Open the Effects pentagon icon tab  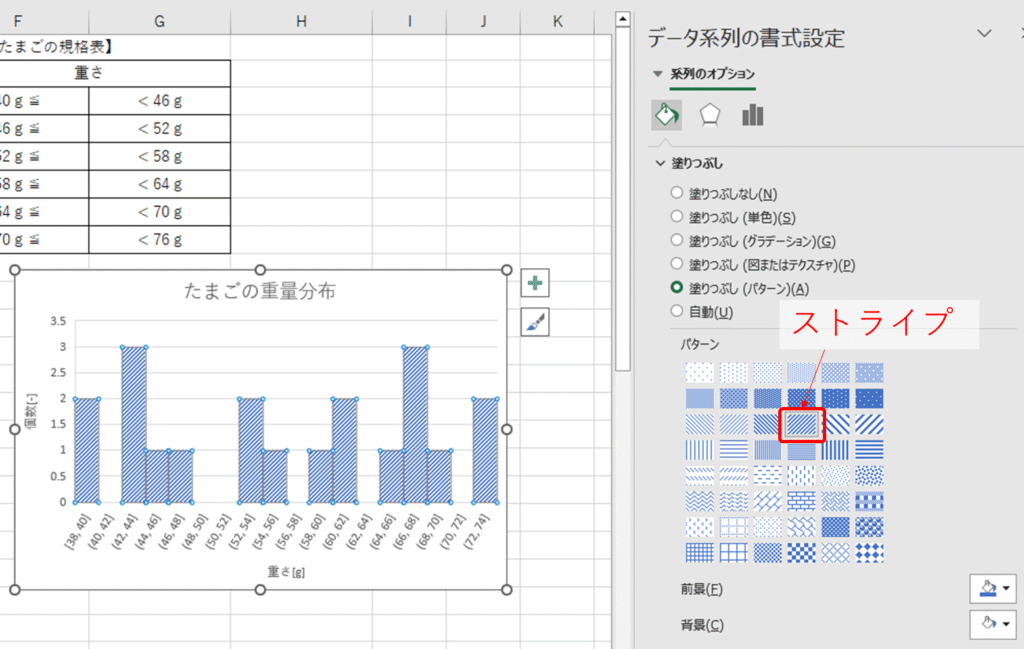coord(710,115)
